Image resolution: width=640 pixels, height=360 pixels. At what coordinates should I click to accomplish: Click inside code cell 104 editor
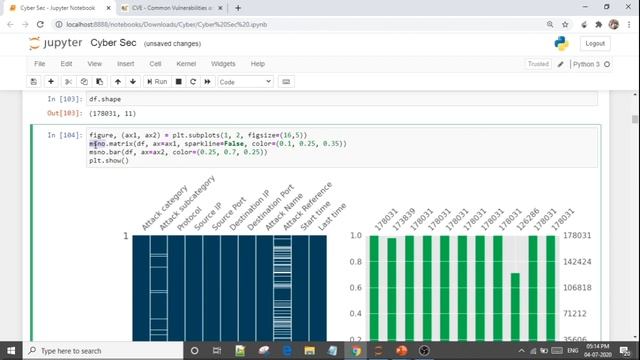coord(342,147)
